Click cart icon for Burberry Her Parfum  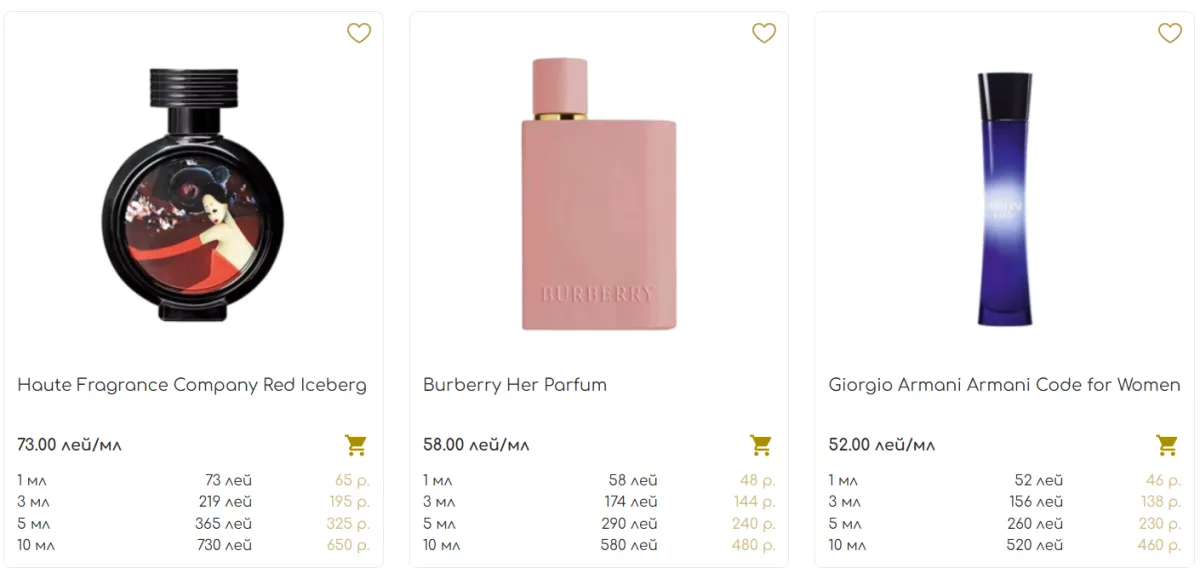click(x=761, y=444)
